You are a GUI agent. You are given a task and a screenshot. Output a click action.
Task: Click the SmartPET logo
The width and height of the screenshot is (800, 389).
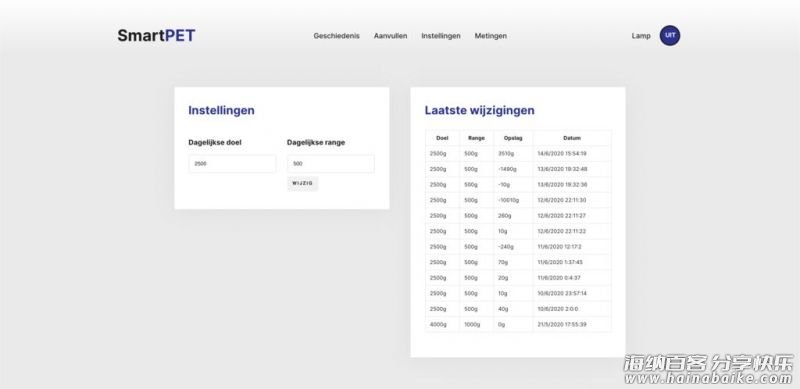pos(156,36)
